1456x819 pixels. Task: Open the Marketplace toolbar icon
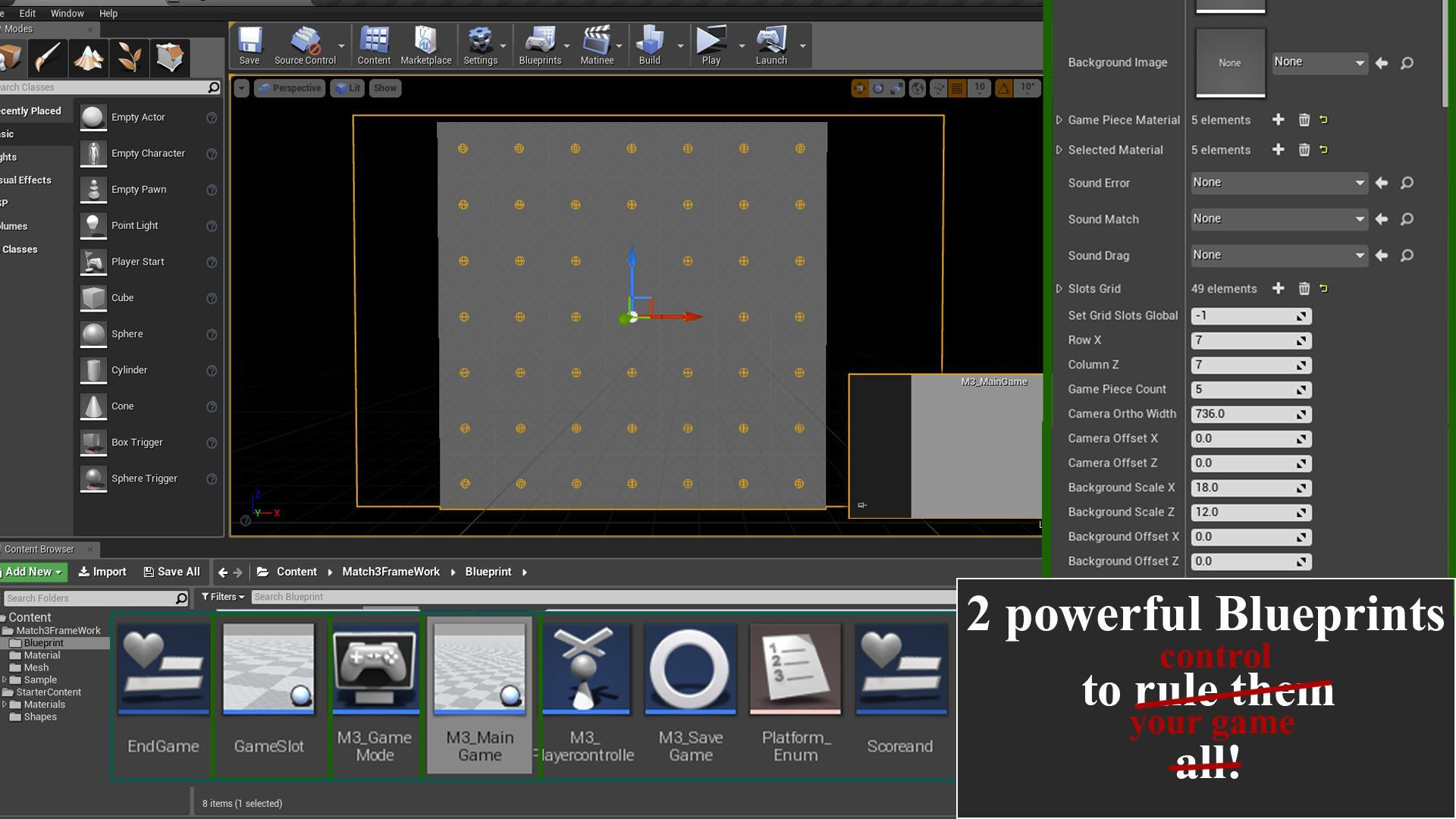tap(425, 45)
